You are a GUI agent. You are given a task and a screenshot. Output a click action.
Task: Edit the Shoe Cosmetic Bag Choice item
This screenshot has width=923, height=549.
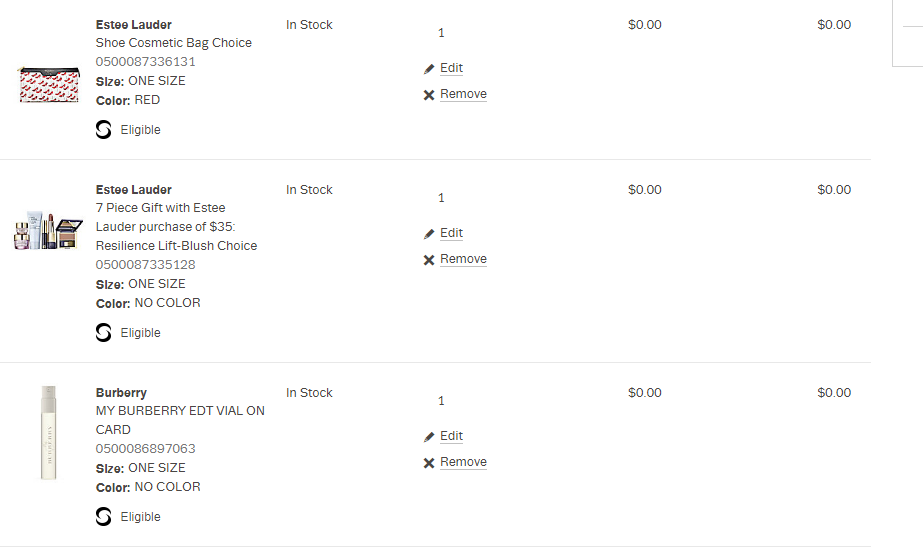pos(451,68)
